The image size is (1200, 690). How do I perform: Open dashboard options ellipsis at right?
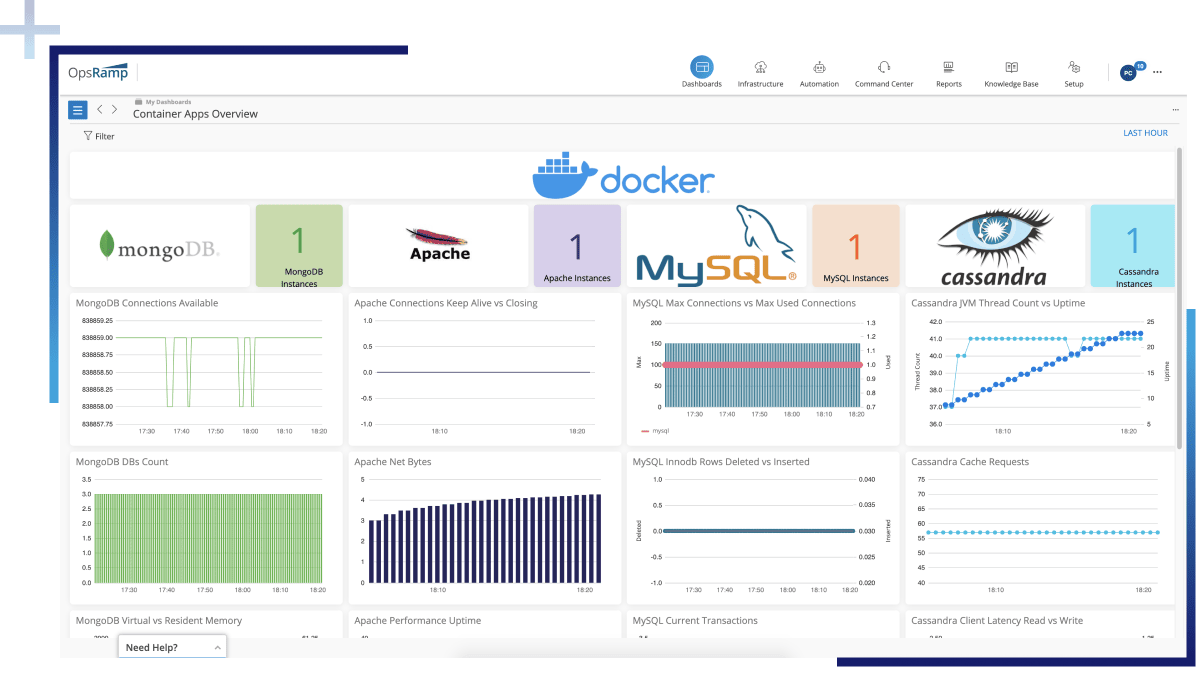(x=1175, y=109)
